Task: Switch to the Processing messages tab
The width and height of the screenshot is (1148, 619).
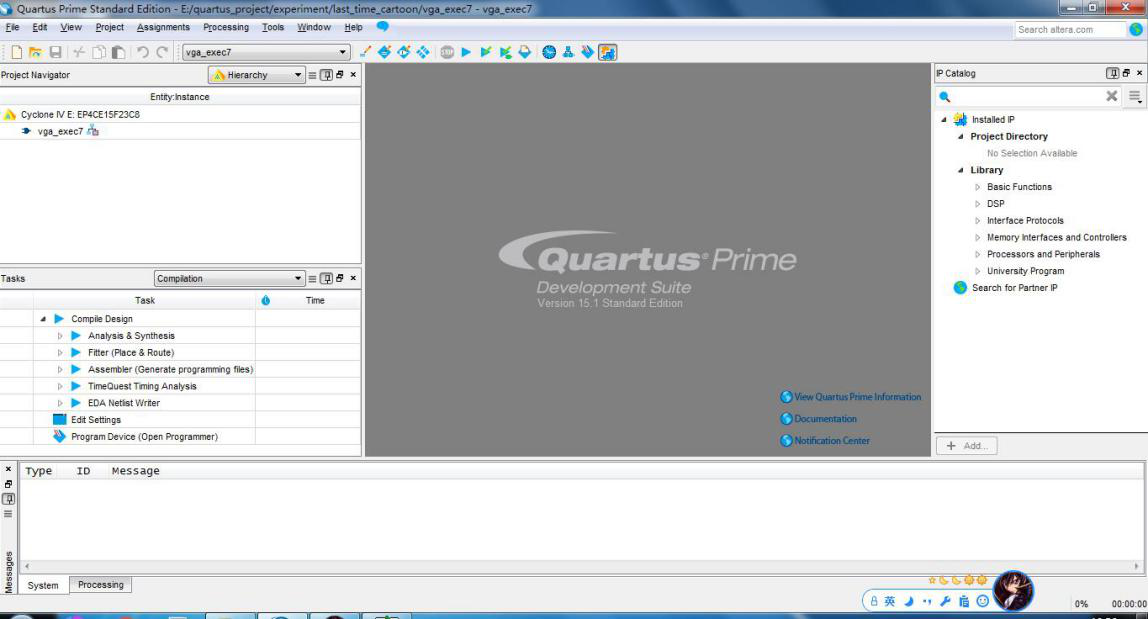Action: (x=101, y=585)
